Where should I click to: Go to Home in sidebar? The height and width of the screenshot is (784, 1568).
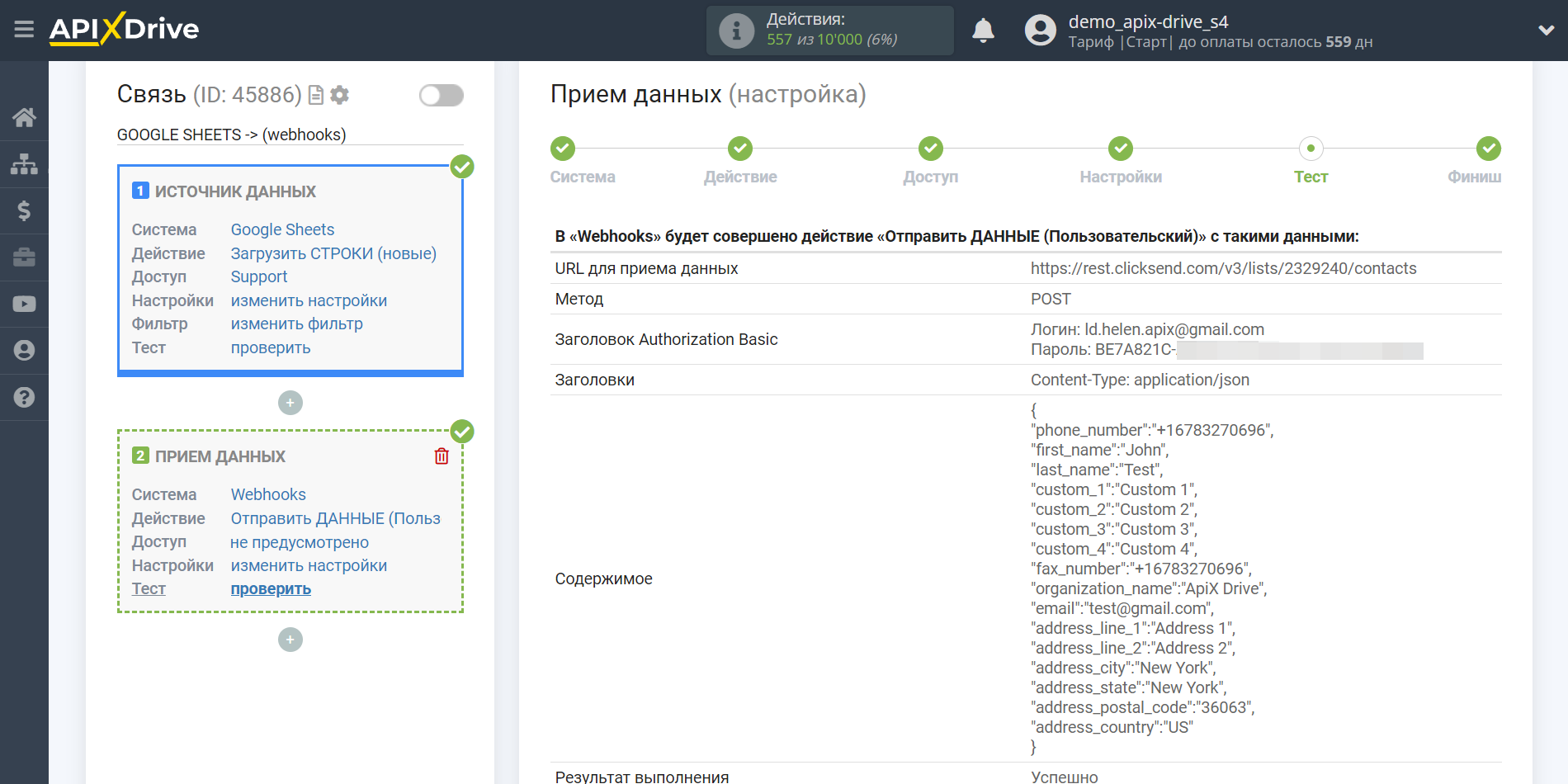24,117
